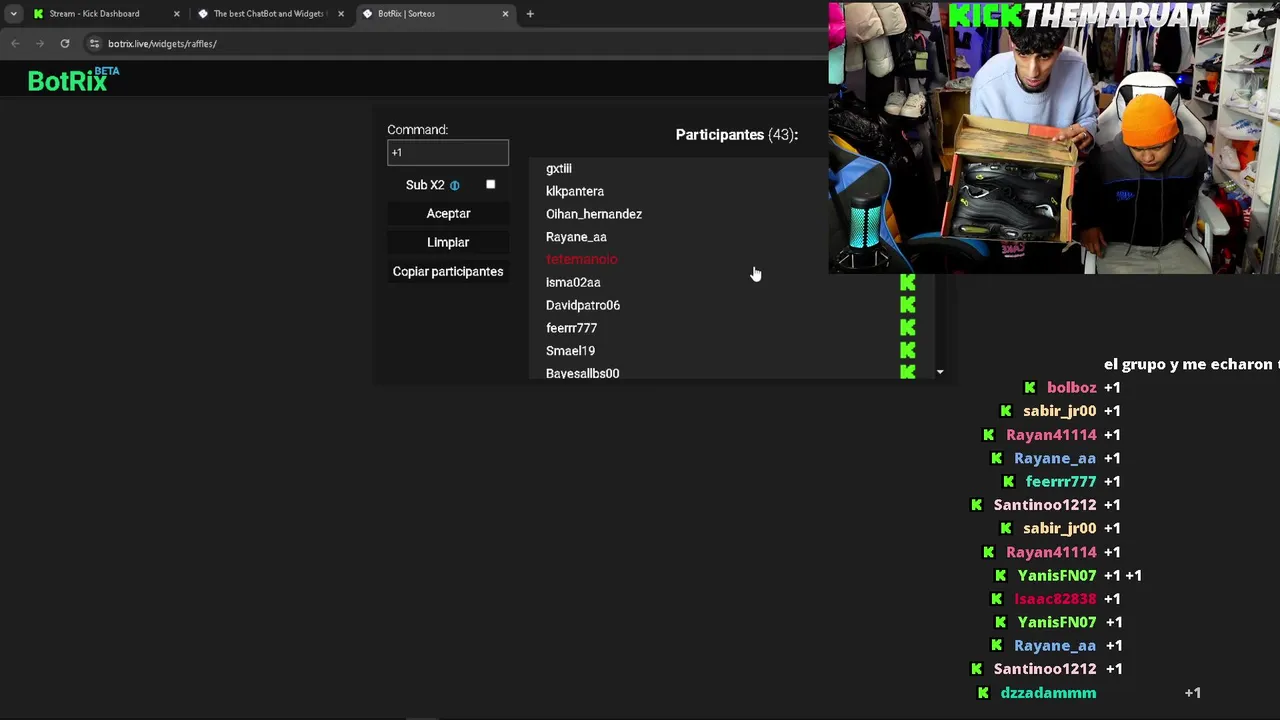The height and width of the screenshot is (720, 1280).
Task: Click Kick badge next to bolboz in chat
Action: (x=1030, y=388)
